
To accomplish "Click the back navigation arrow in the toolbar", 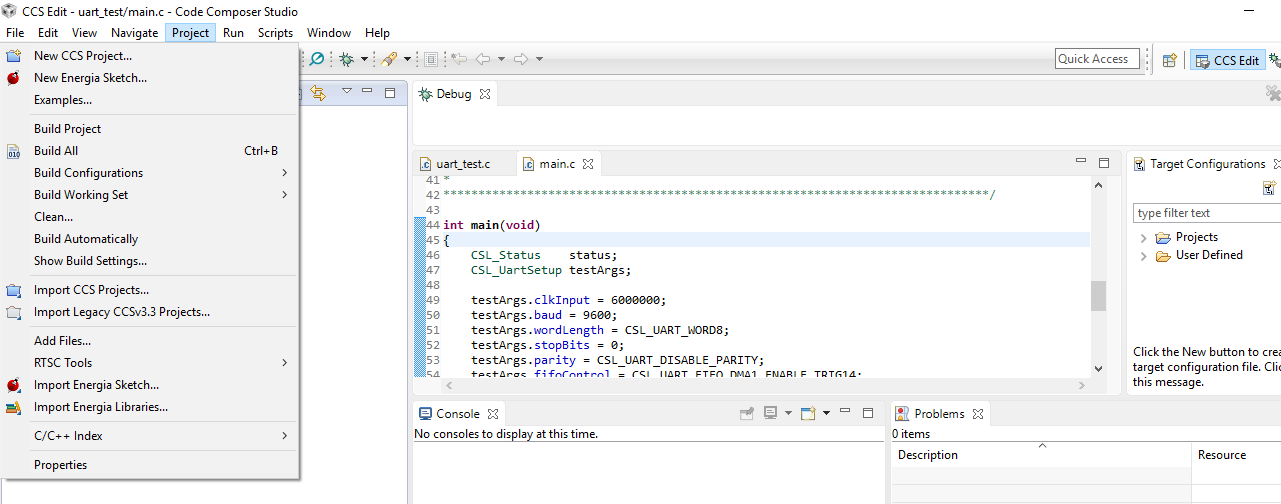I will (483, 59).
